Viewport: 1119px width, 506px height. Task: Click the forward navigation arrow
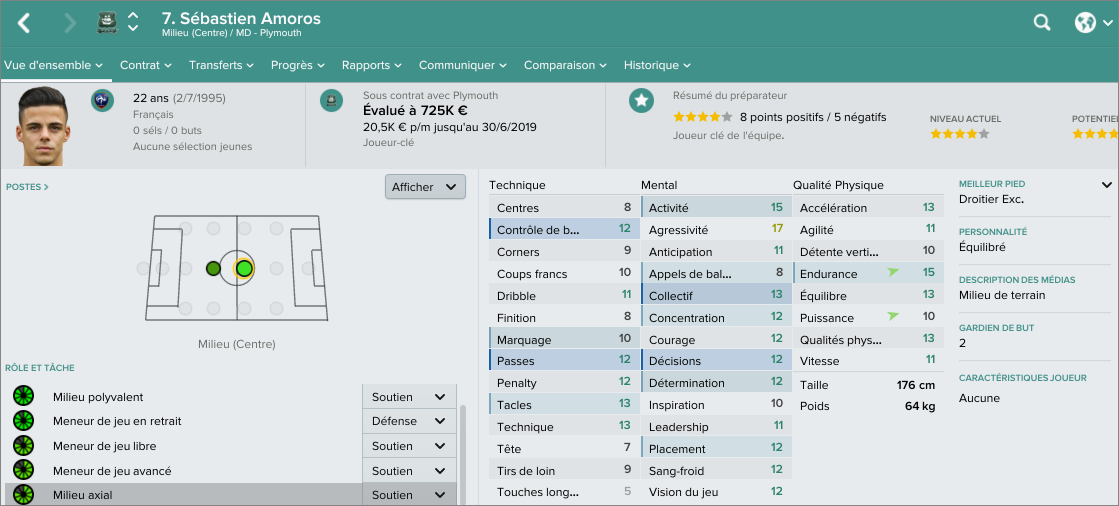(x=70, y=23)
